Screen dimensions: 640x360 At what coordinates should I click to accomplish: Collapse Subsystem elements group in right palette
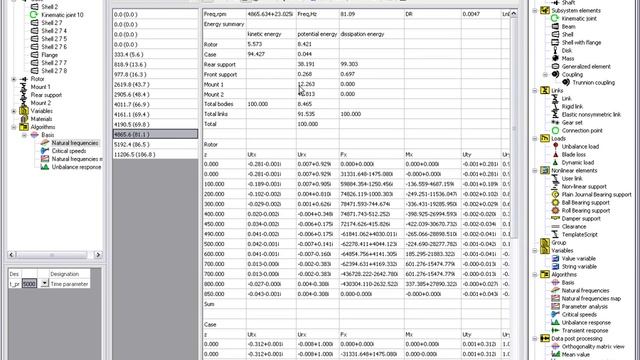point(535,11)
